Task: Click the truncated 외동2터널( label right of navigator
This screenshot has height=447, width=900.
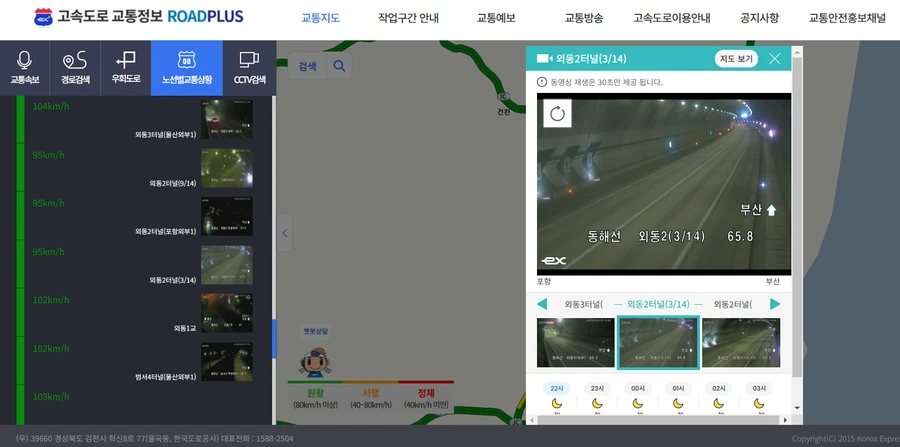Action: (733, 304)
